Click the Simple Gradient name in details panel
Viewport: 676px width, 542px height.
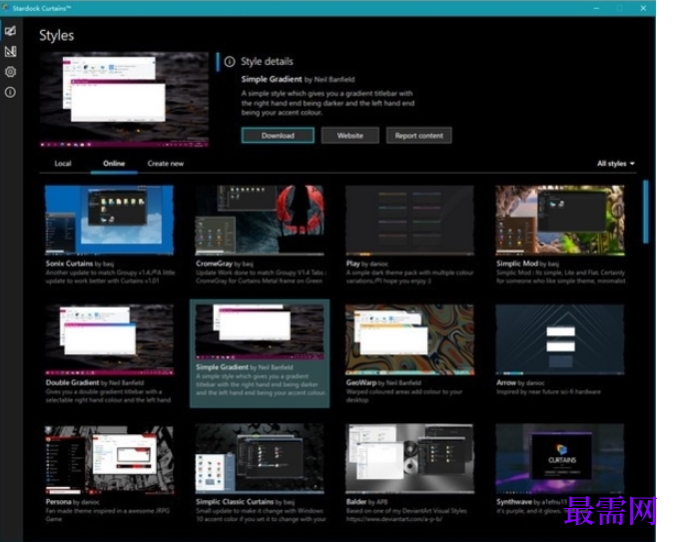pos(272,79)
